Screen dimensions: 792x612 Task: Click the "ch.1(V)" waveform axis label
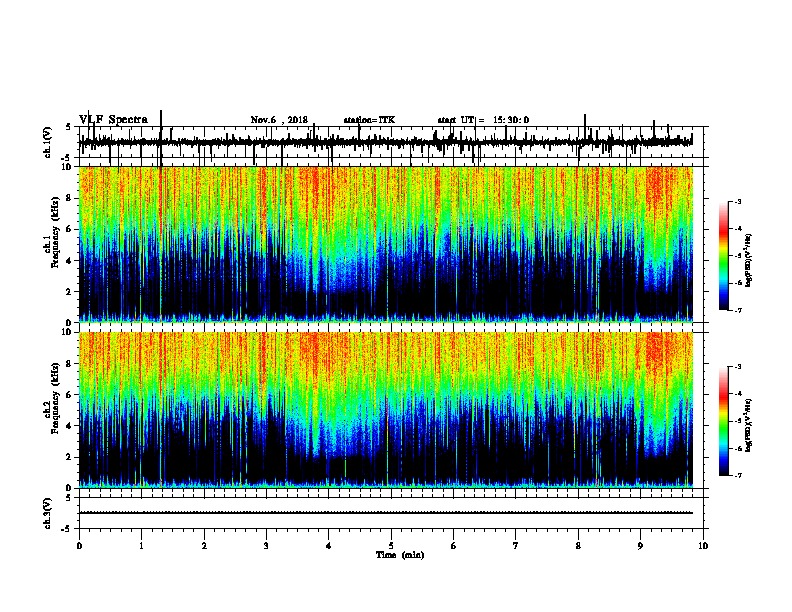pos(47,142)
